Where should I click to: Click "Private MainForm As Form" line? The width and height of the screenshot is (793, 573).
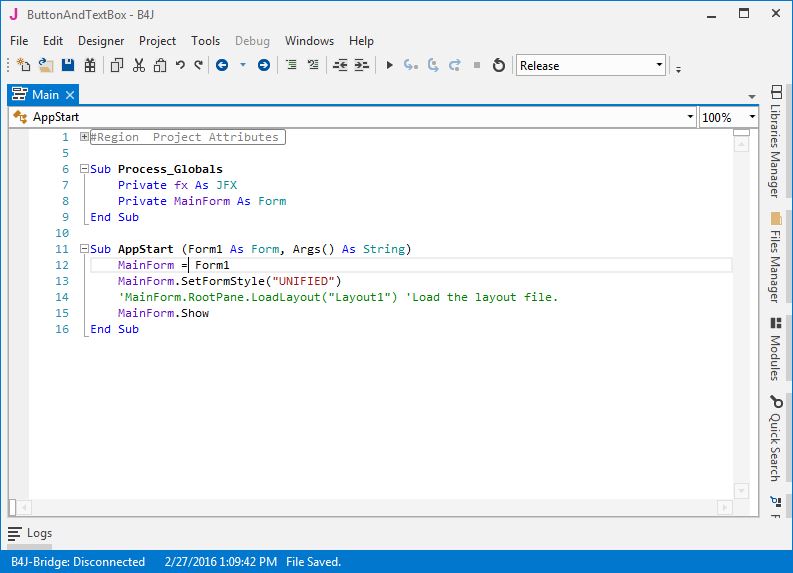coord(202,201)
